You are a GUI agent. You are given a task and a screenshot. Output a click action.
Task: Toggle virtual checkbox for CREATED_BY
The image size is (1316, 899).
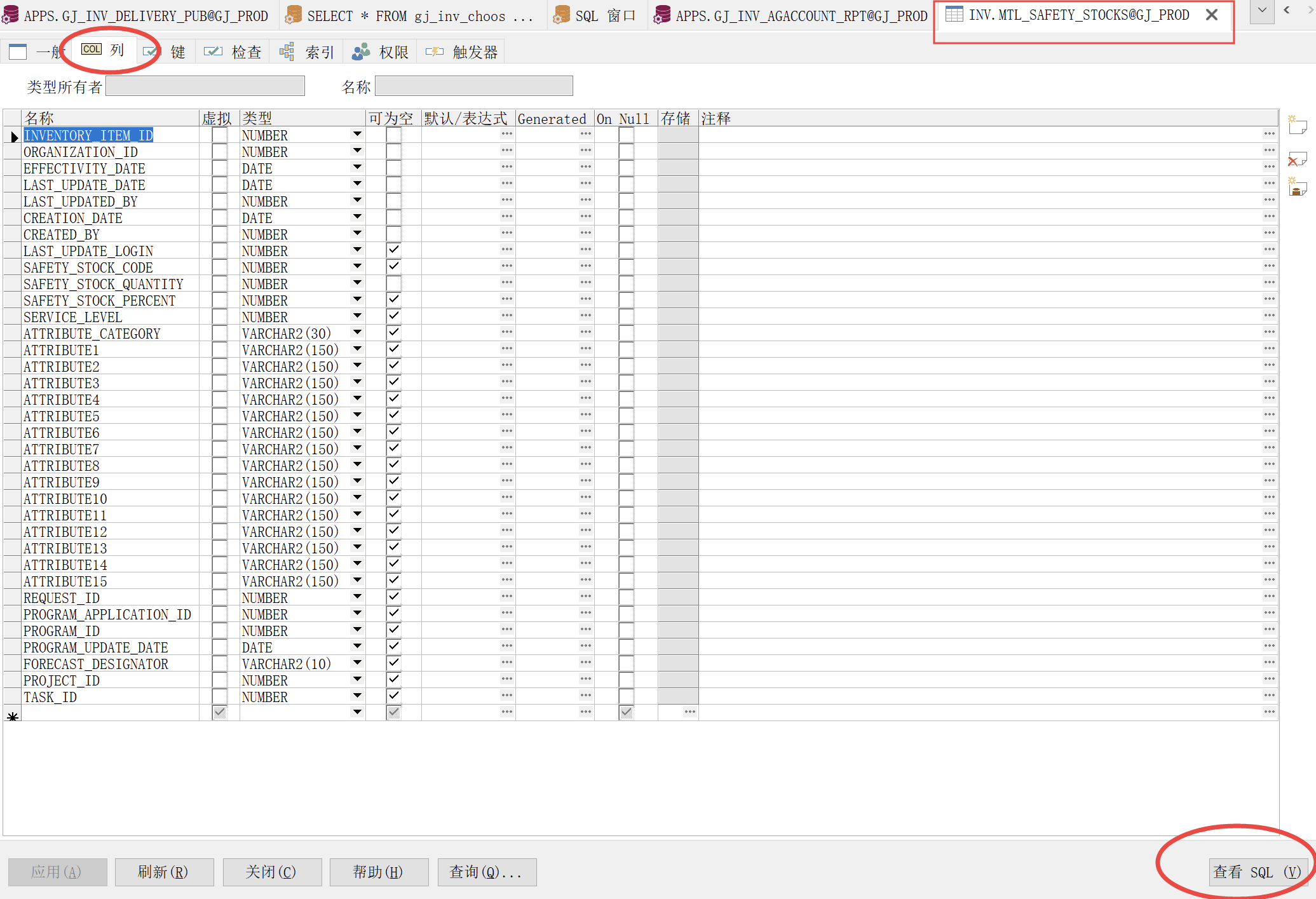pyautogui.click(x=219, y=234)
